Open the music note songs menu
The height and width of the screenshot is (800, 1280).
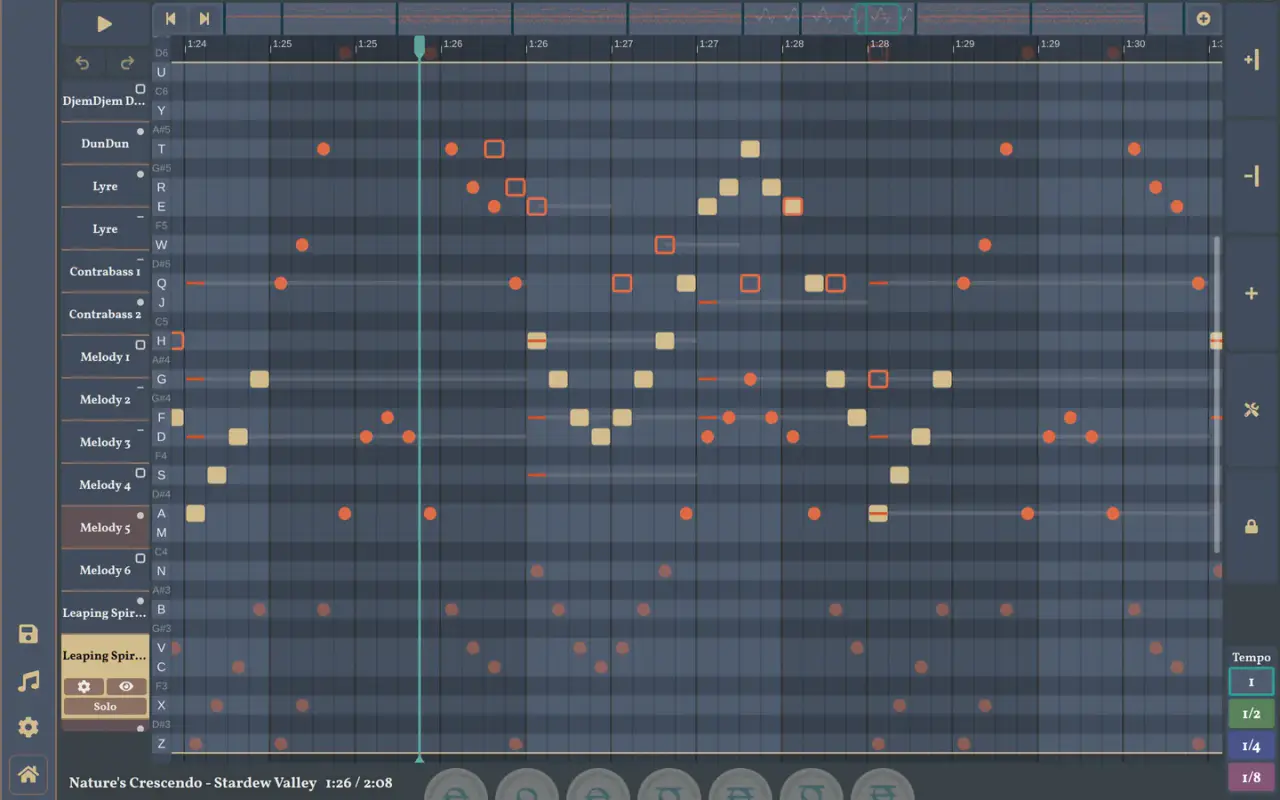[x=28, y=681]
